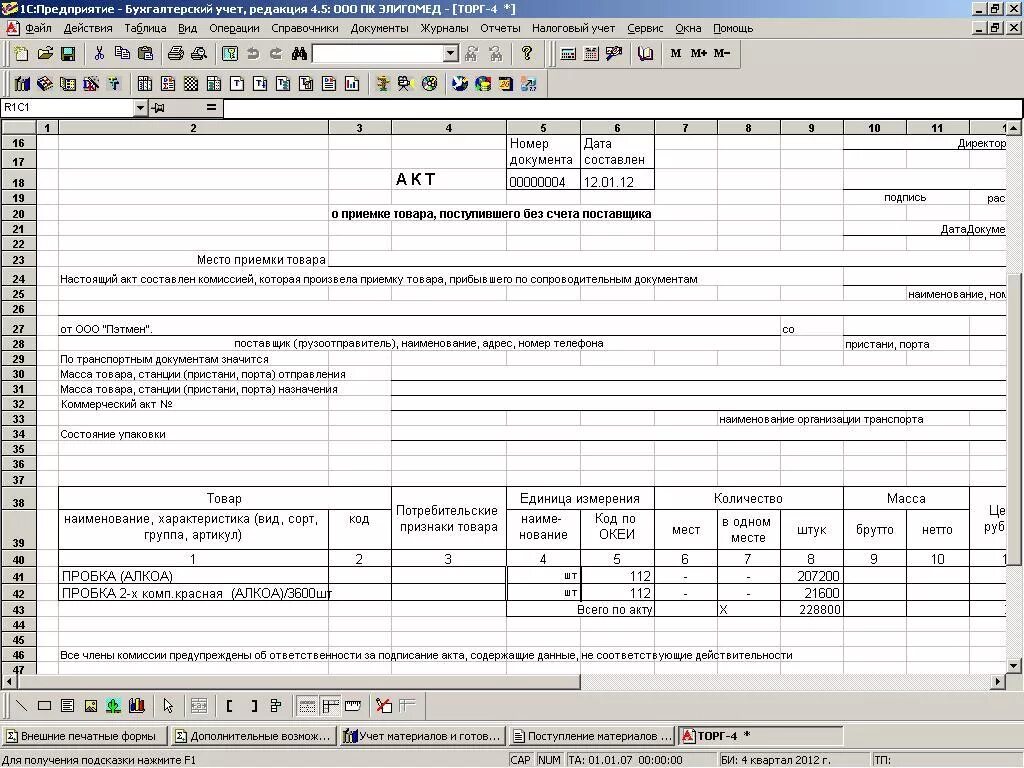The image size is (1024, 768).
Task: Click the Redo arrow icon
Action: point(276,54)
